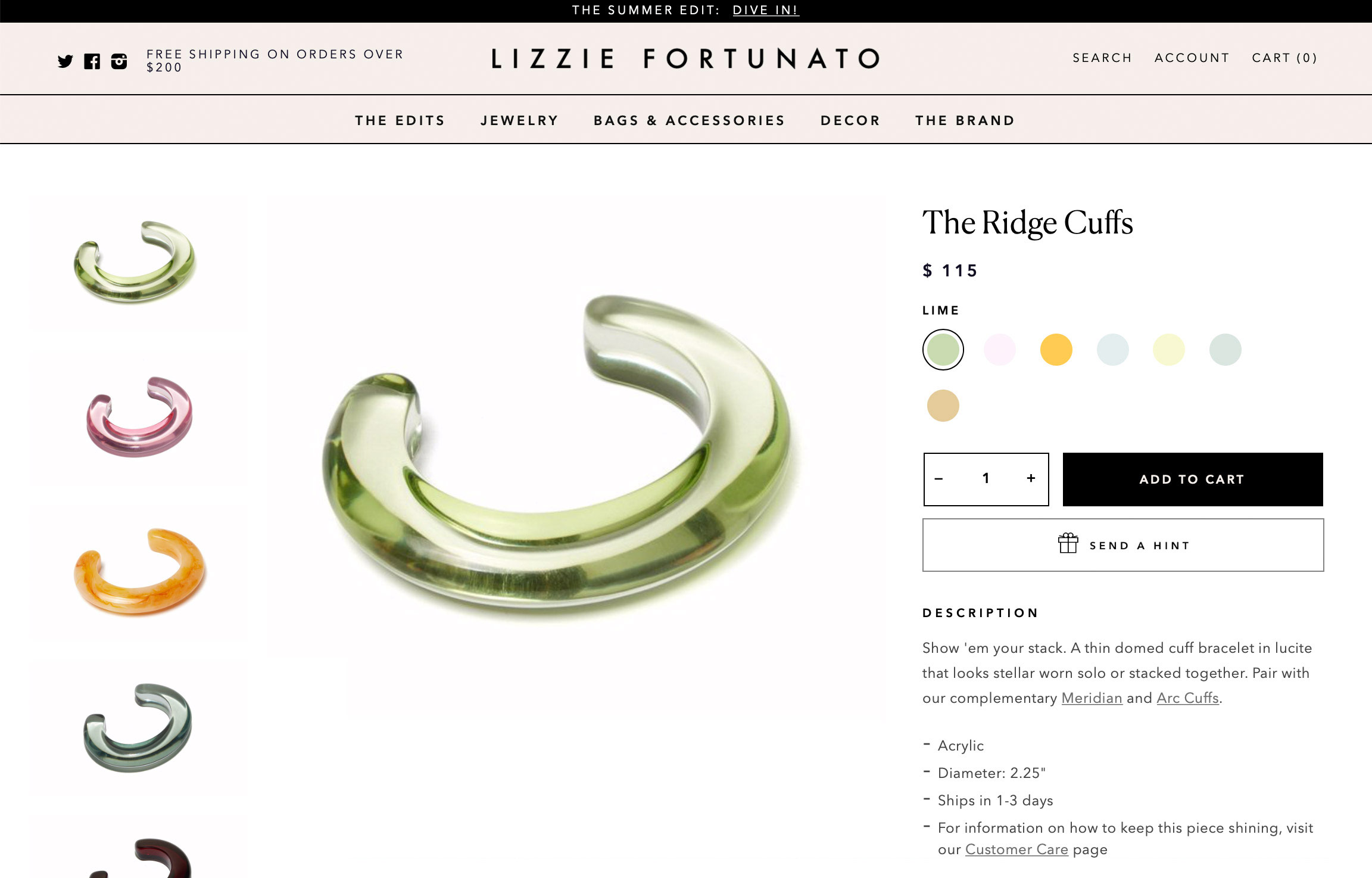Image resolution: width=1372 pixels, height=878 pixels.
Task: Select the tan beige color swatch
Action: click(943, 406)
